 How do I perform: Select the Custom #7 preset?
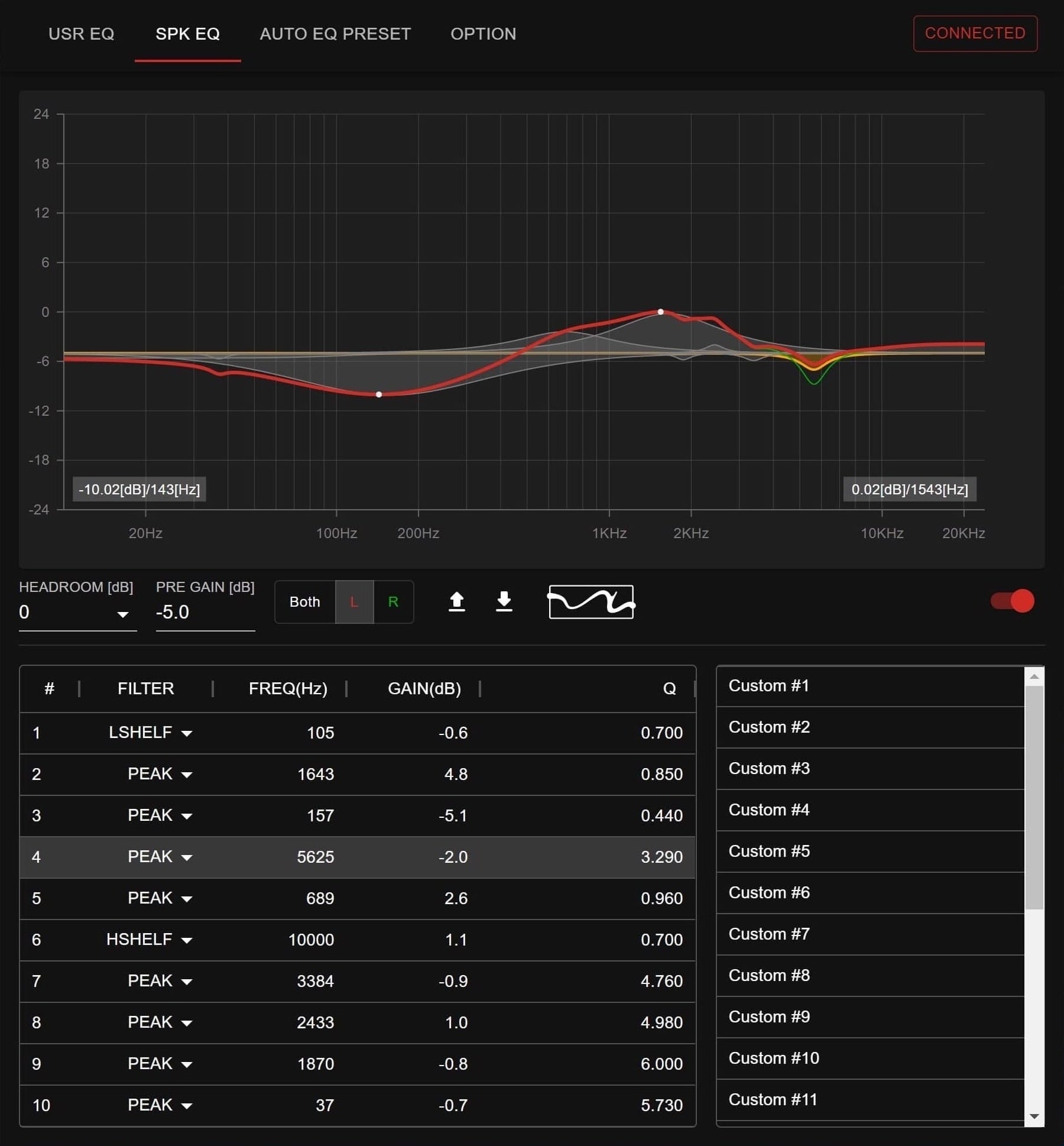(x=870, y=934)
